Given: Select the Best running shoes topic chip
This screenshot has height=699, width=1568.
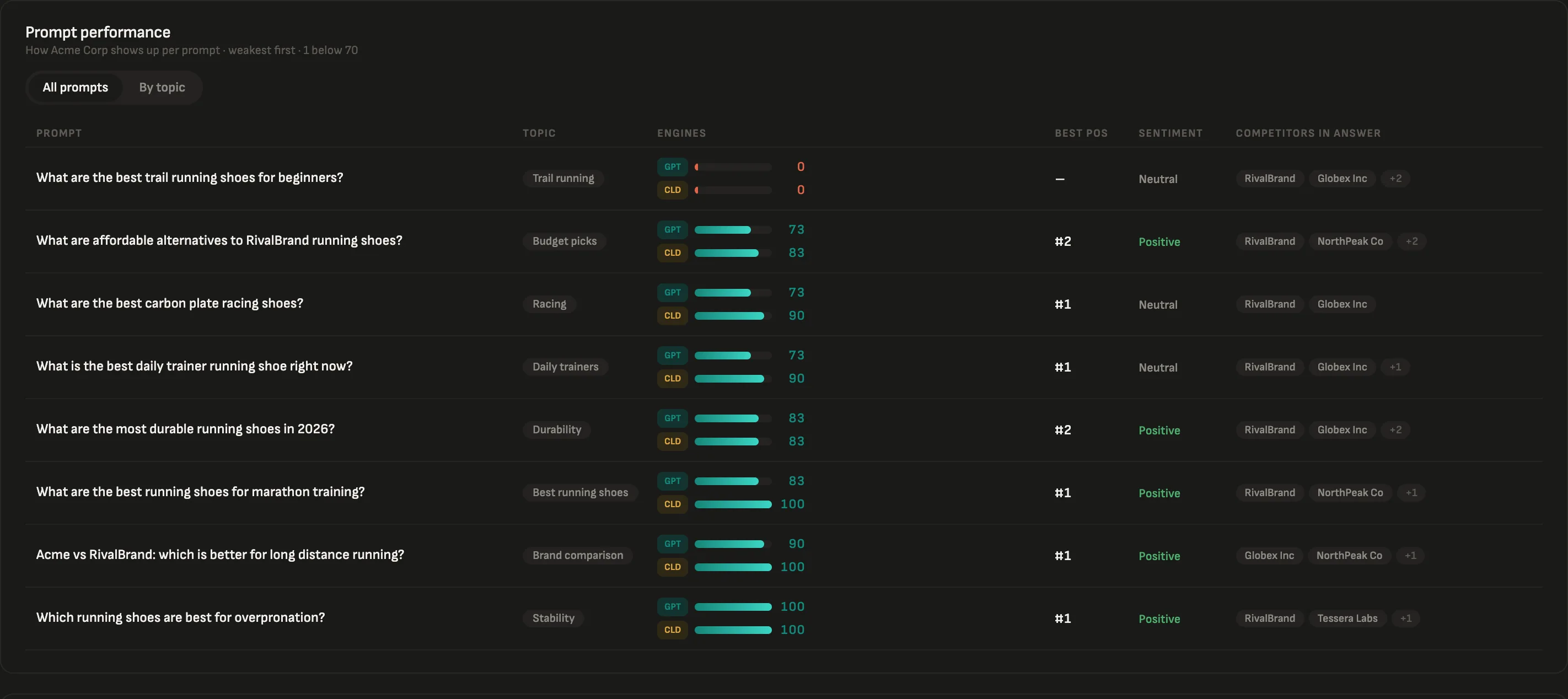Looking at the screenshot, I should pyautogui.click(x=580, y=492).
